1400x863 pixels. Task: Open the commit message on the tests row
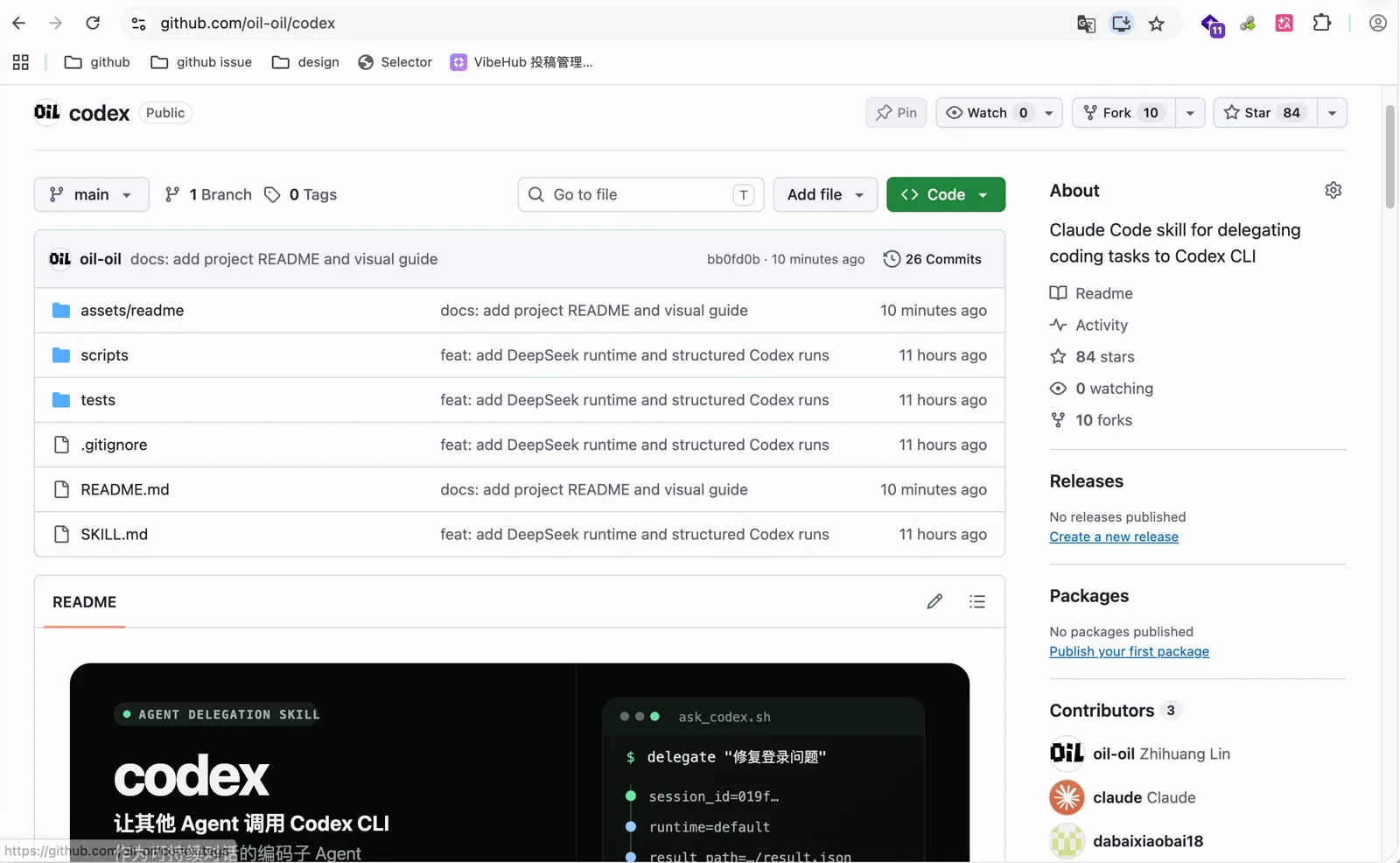click(634, 400)
